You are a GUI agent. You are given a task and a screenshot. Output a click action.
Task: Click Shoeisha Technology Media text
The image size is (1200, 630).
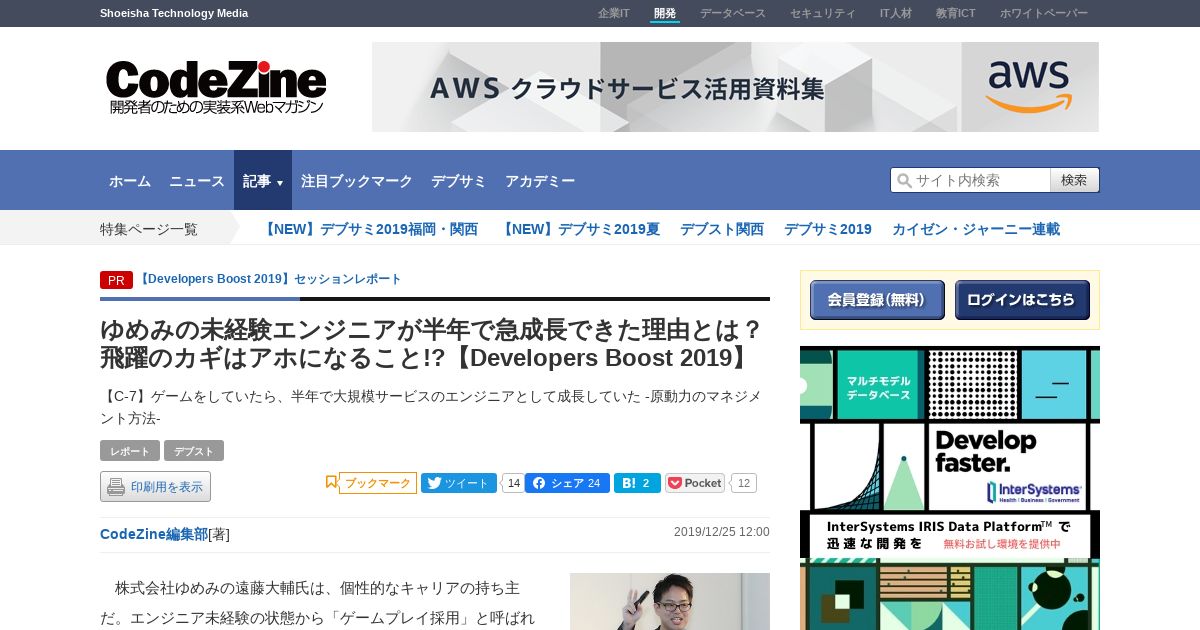[174, 13]
